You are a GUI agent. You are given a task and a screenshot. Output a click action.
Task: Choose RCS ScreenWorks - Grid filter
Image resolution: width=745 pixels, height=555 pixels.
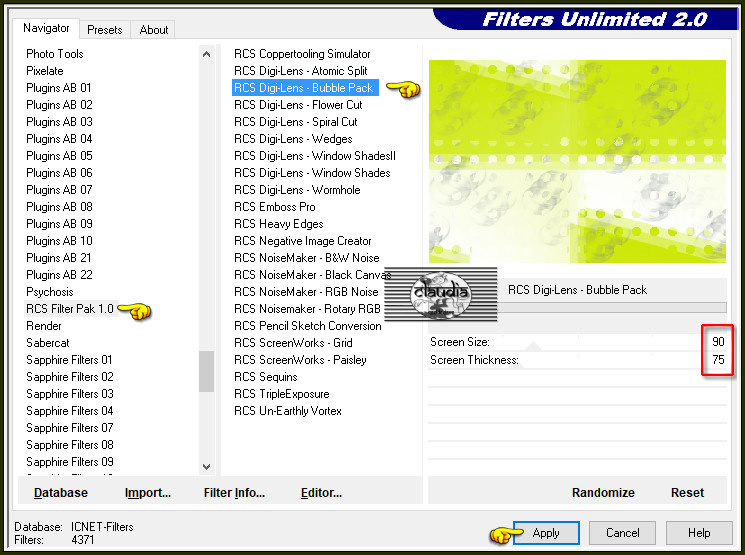tap(293, 343)
